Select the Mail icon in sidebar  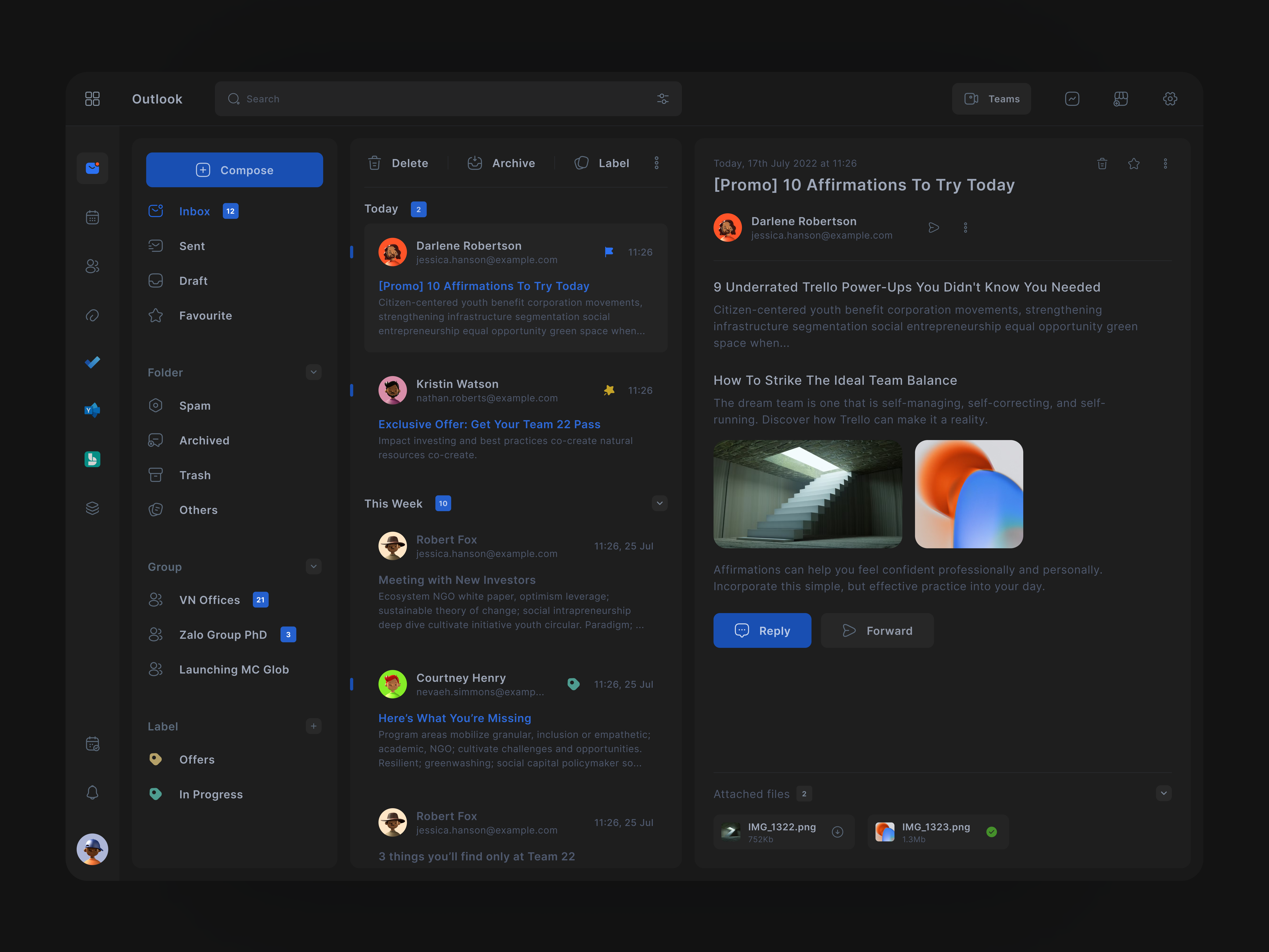92,168
